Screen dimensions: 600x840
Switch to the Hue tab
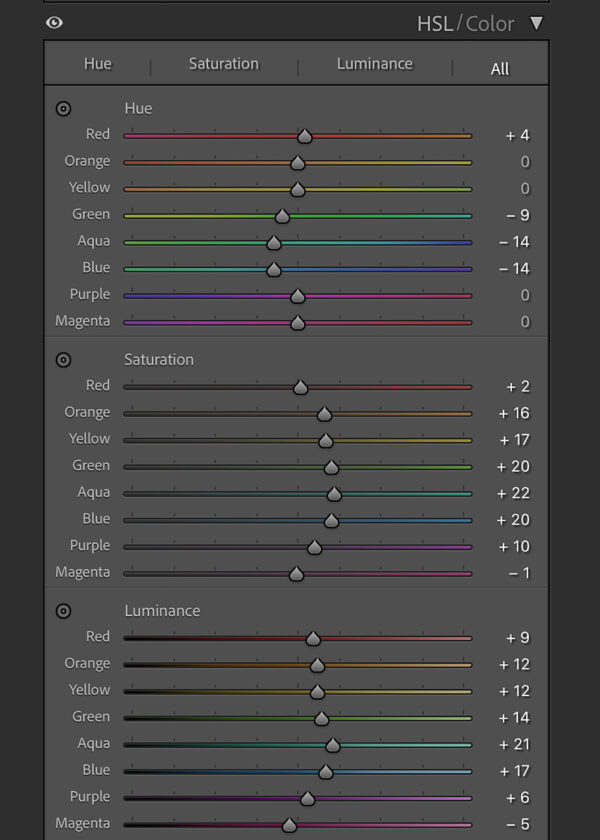tap(98, 64)
